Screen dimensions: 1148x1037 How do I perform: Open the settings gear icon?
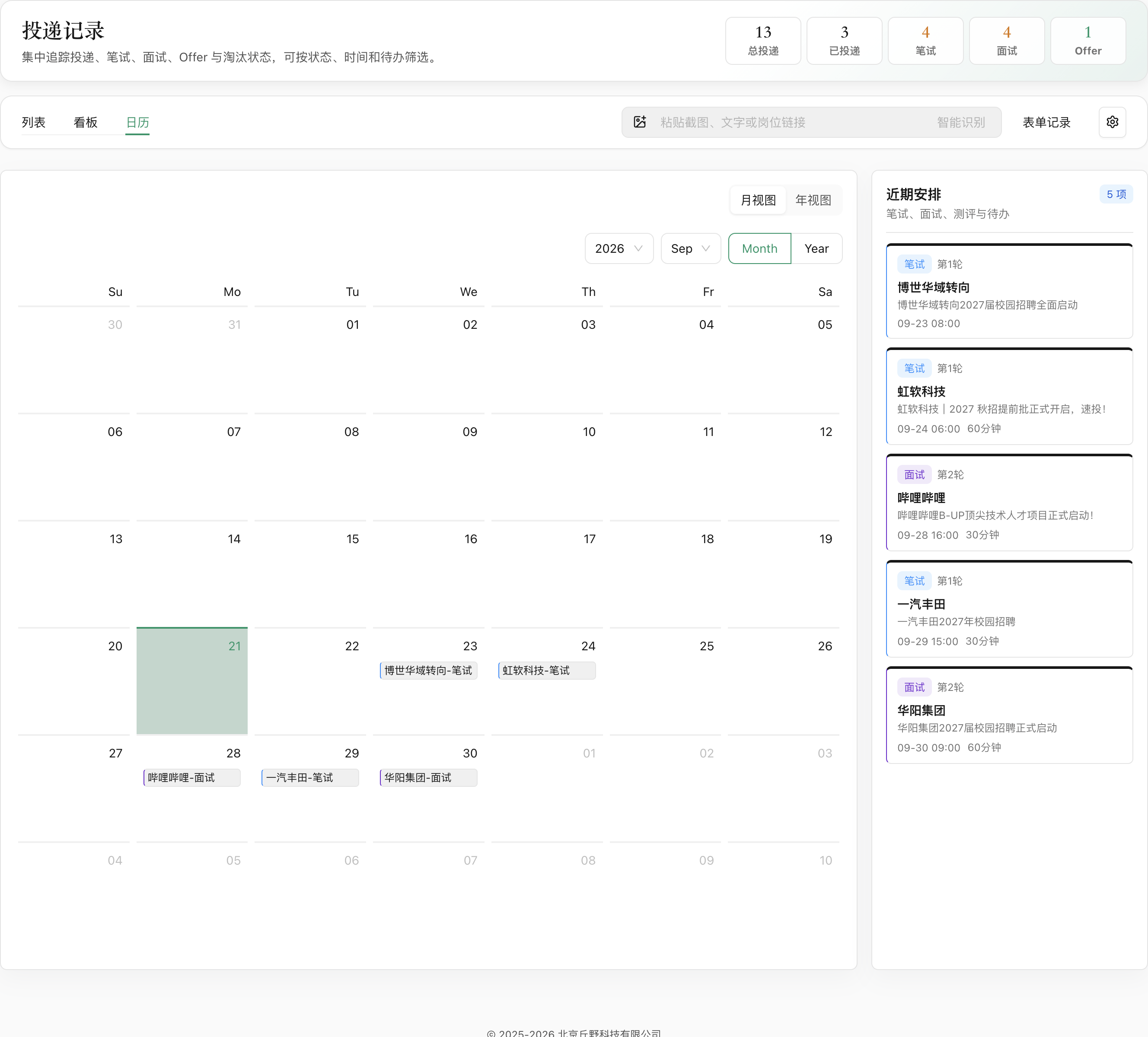coord(1112,122)
